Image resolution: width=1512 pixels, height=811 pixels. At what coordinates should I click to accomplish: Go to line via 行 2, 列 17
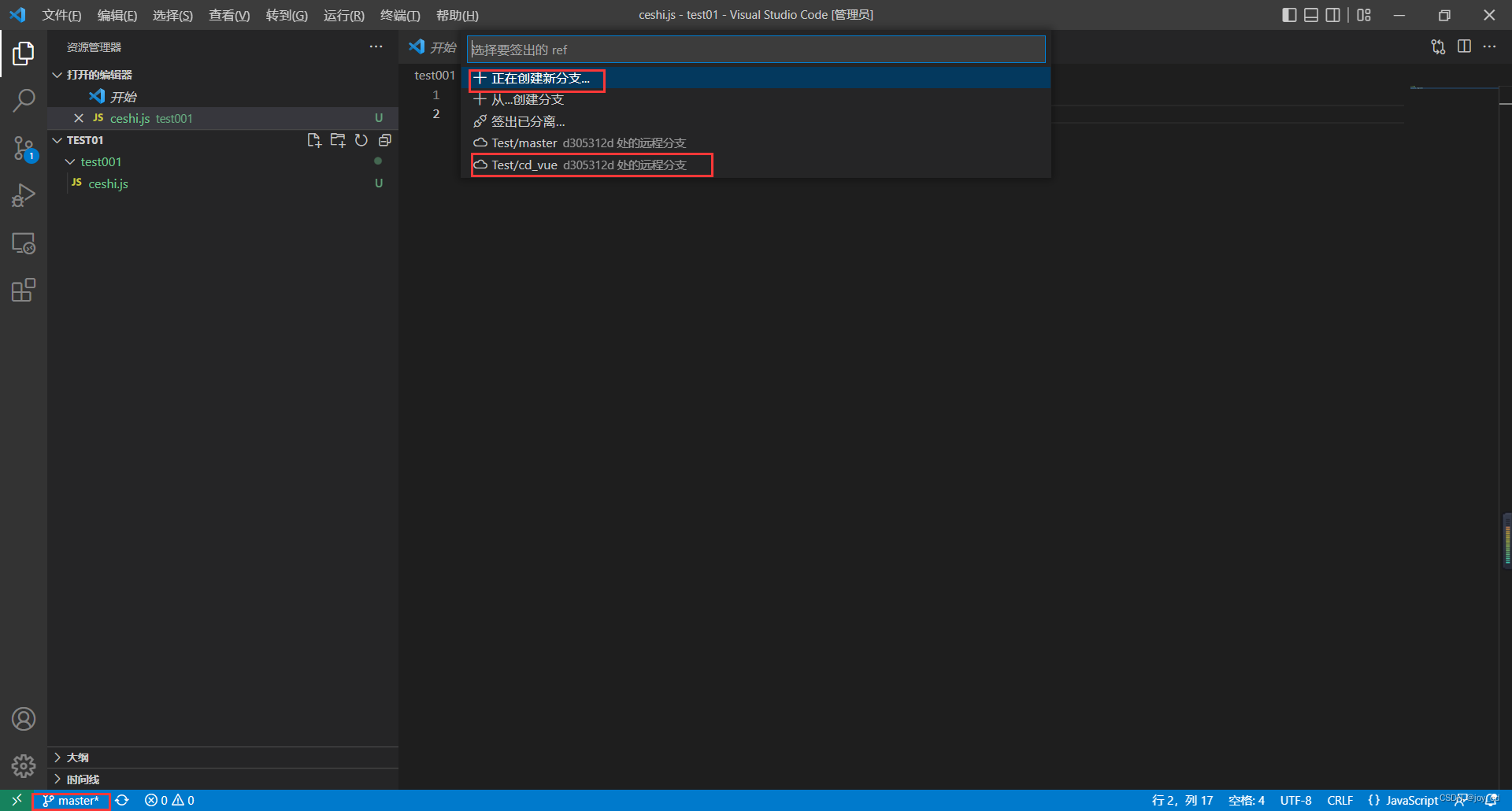(x=1182, y=800)
